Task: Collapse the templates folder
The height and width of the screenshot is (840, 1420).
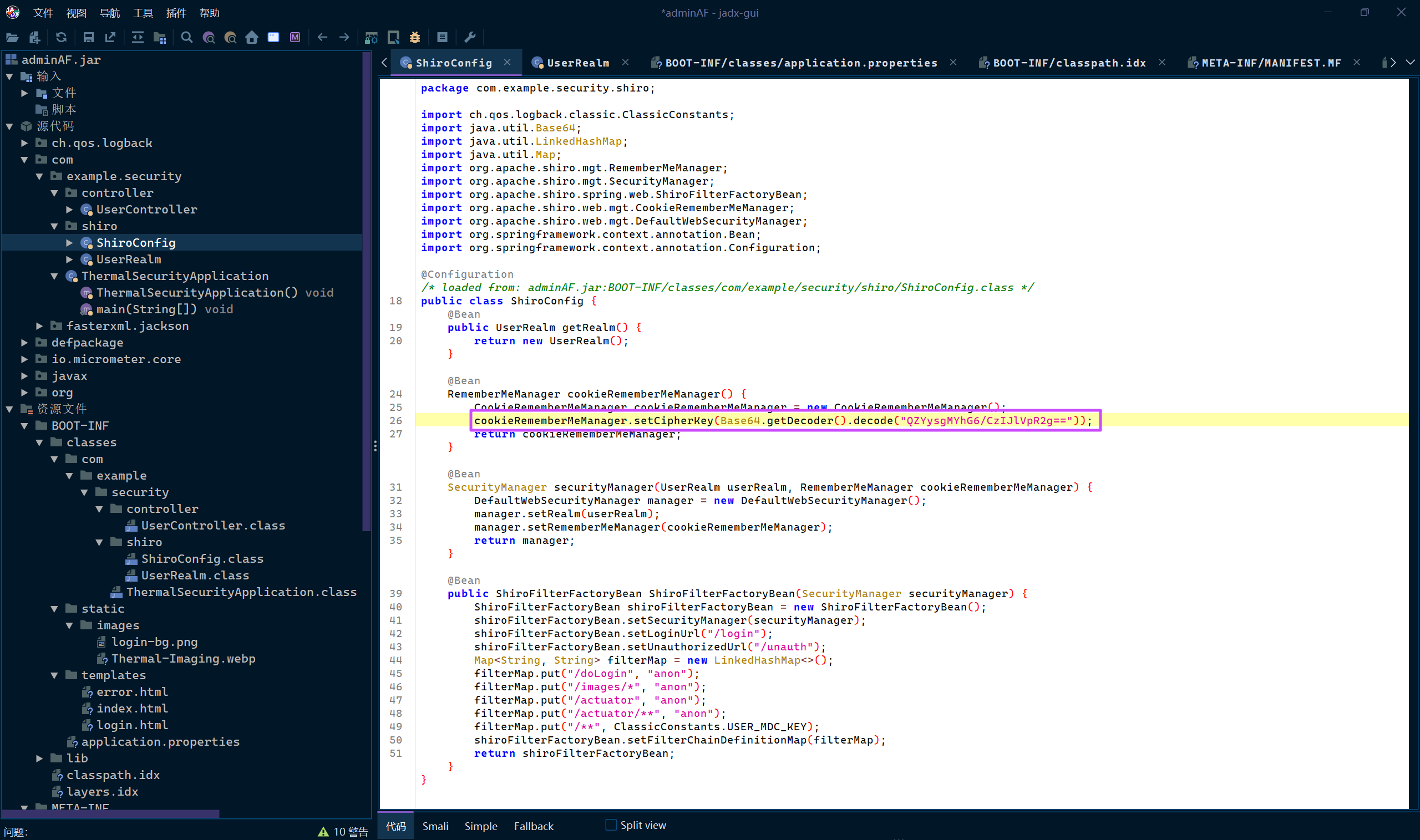Action: (x=54, y=675)
